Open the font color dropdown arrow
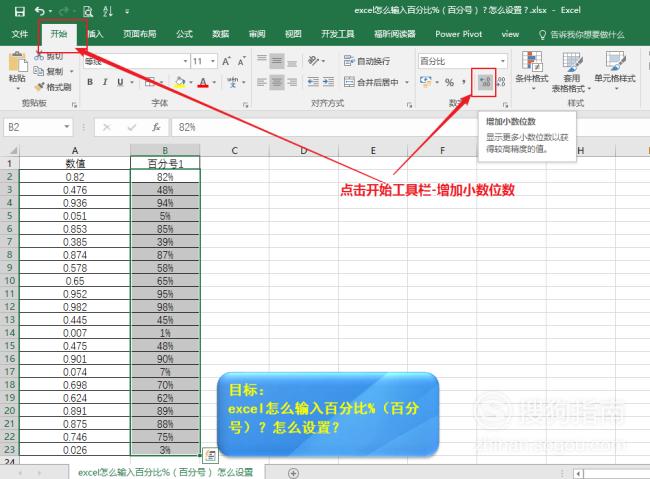 tap(214, 82)
